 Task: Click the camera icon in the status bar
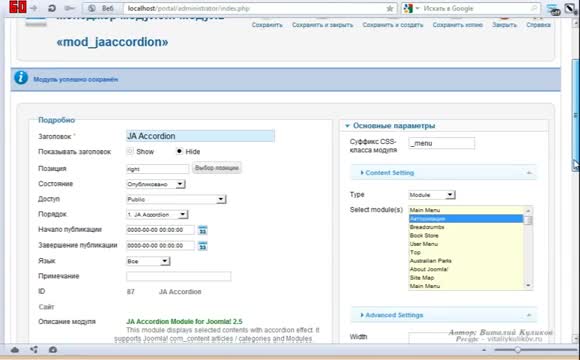[53, 350]
